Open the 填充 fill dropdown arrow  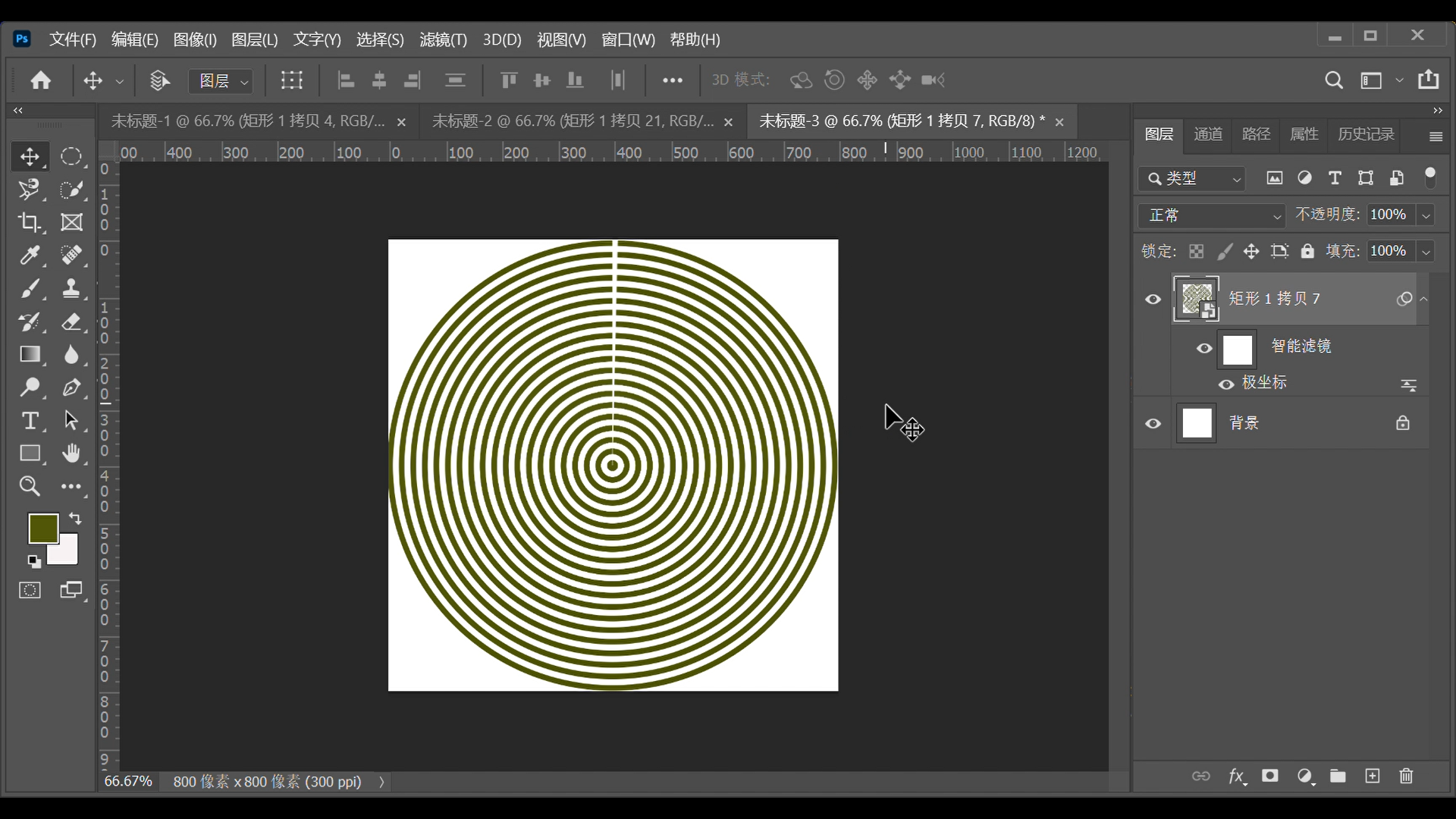pyautogui.click(x=1426, y=252)
